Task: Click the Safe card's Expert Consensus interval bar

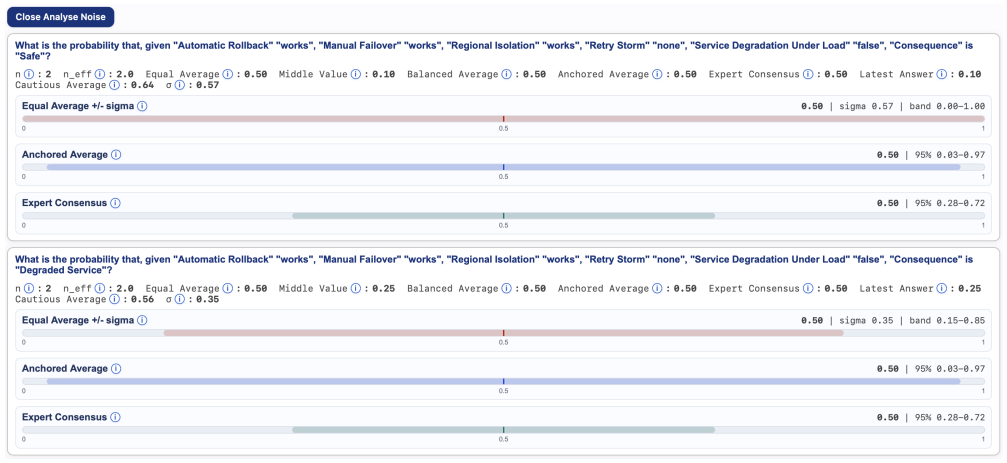Action: (x=504, y=216)
